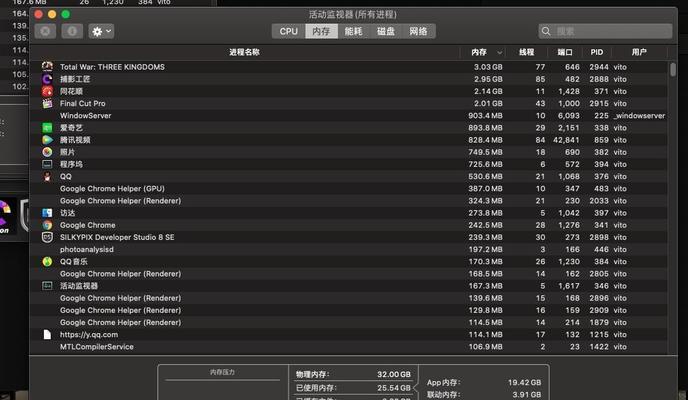The image size is (688, 400).
Task: Click the 已使用内存 25.54 GB entry
Action: tap(353, 388)
